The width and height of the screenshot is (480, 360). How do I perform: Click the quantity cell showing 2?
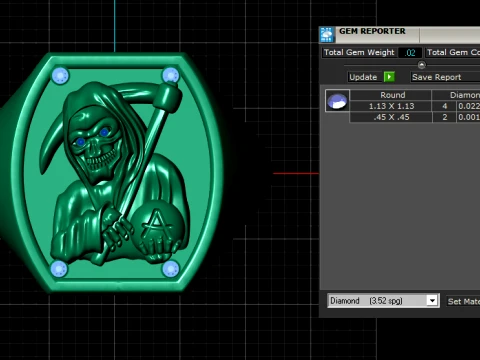click(x=444, y=117)
